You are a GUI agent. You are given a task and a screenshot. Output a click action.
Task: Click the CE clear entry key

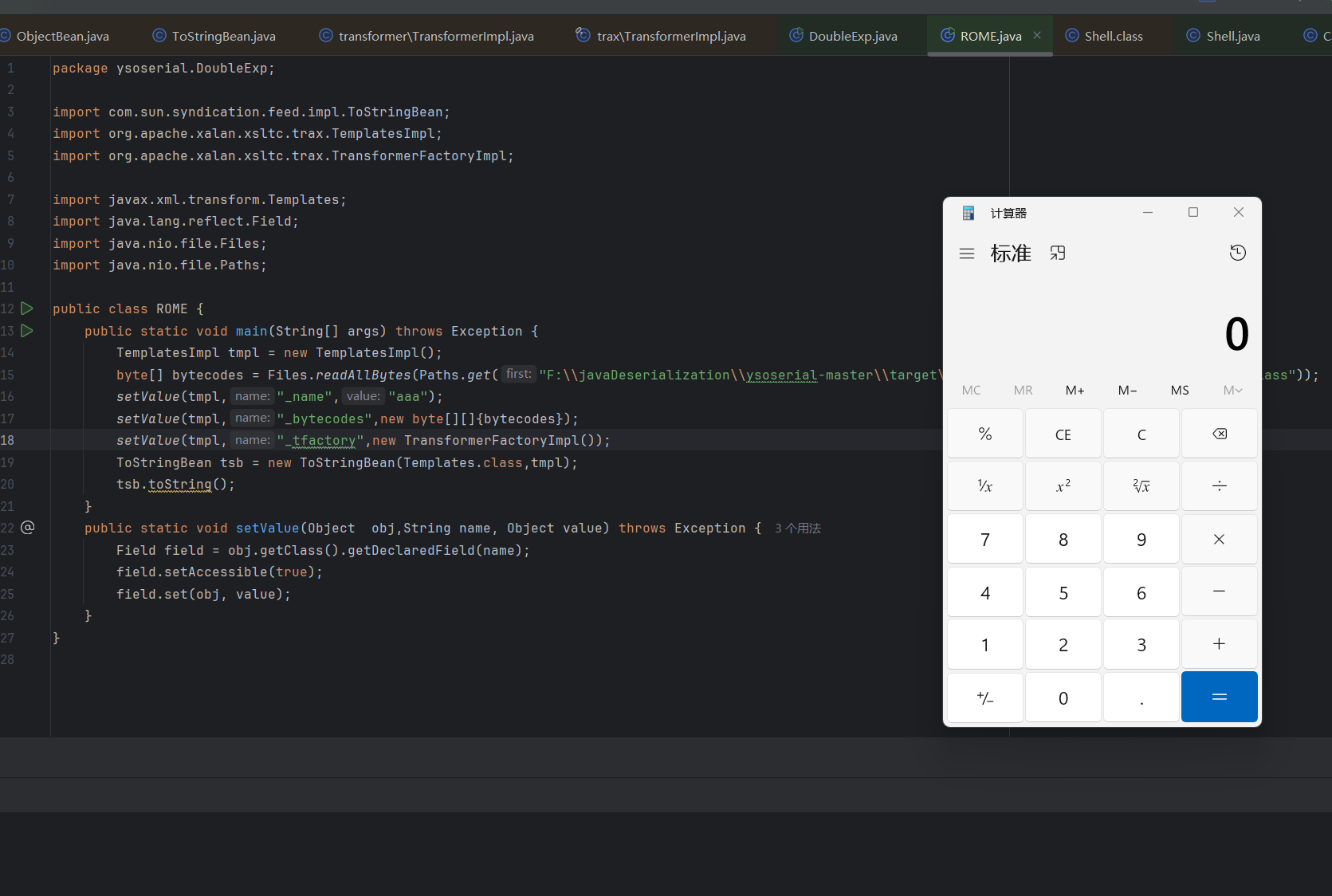coord(1063,434)
